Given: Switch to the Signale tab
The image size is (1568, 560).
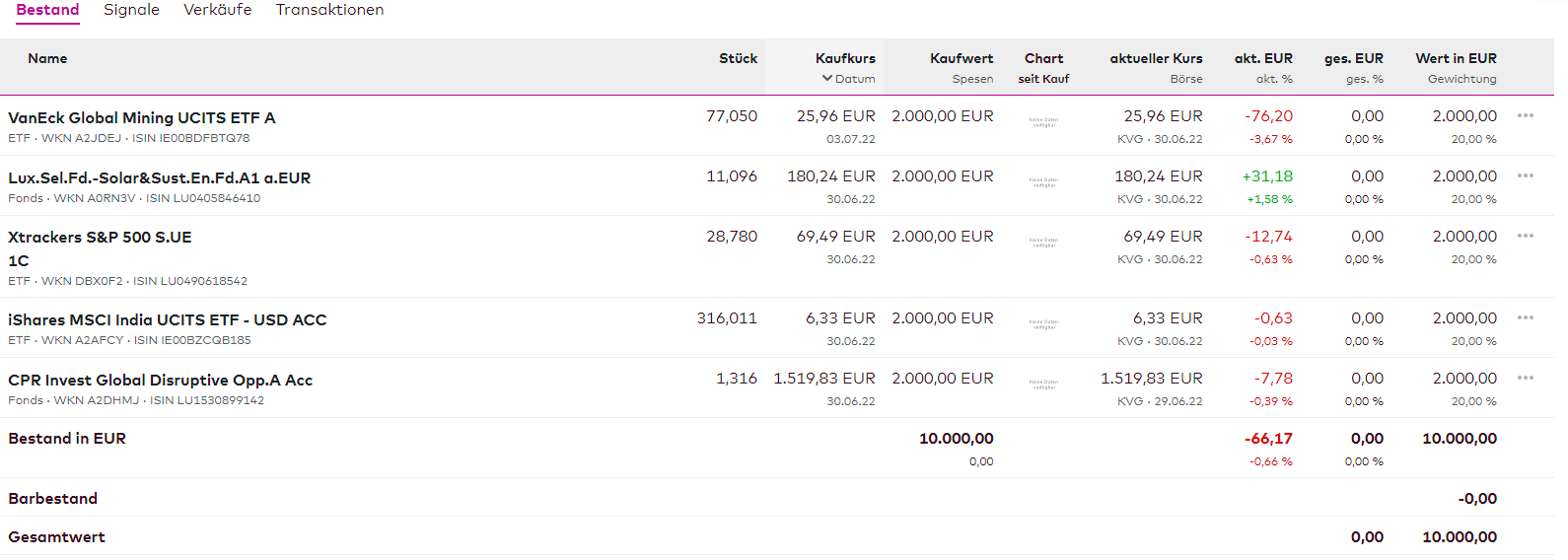Looking at the screenshot, I should pos(131,10).
